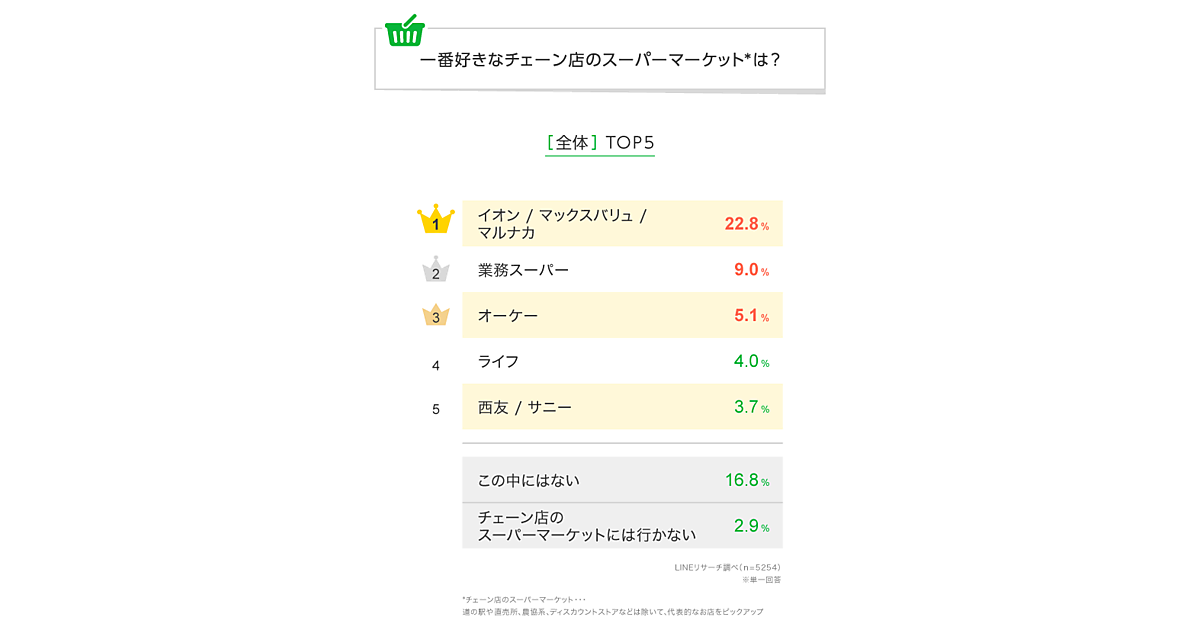Click the green shopping basket icon
The image size is (1200, 630).
405,31
